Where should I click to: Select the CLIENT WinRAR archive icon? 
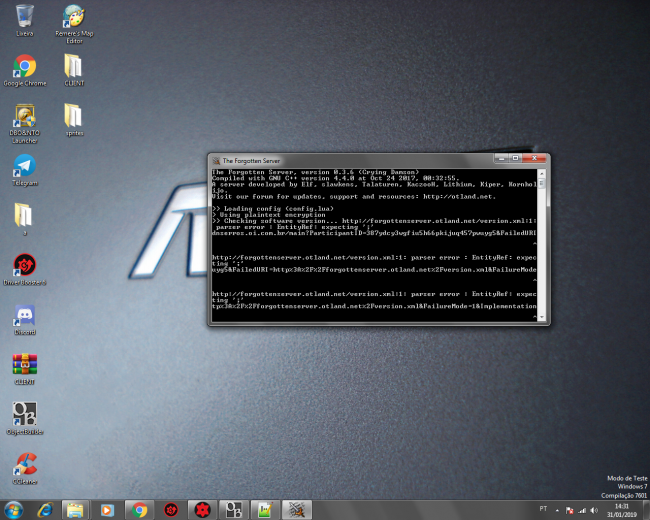click(x=24, y=369)
